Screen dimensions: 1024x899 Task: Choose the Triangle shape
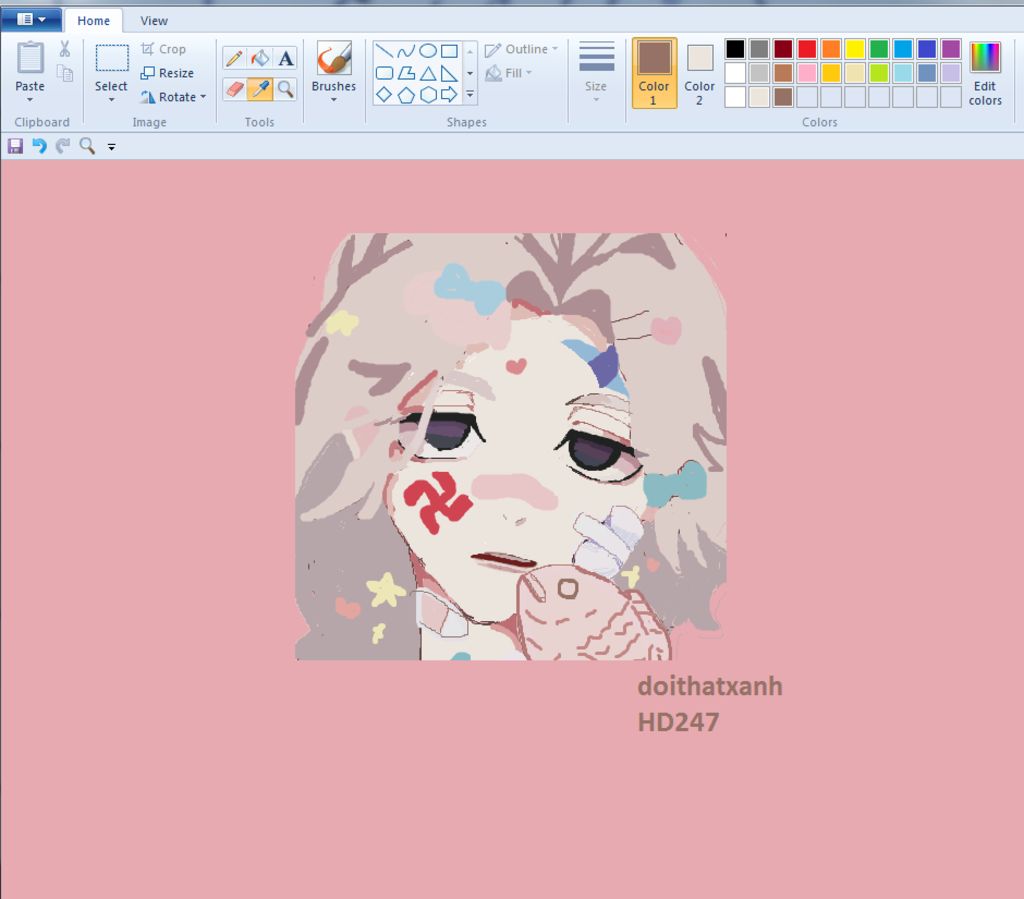[428, 73]
